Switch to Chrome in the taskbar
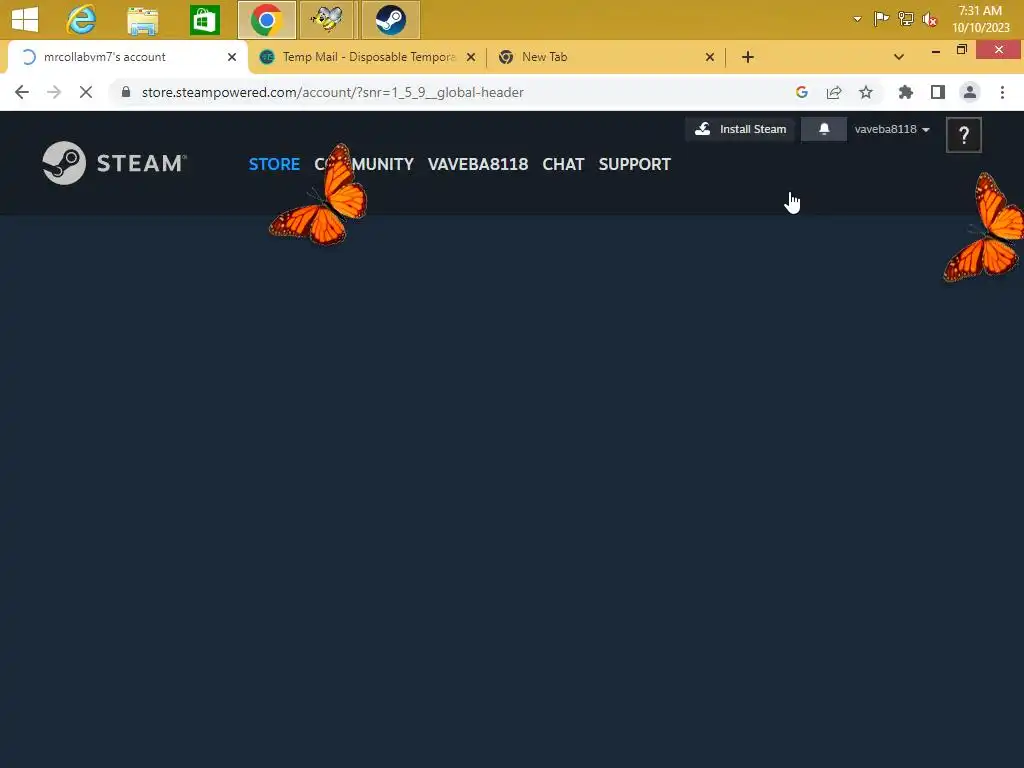The image size is (1024, 768). [x=266, y=20]
